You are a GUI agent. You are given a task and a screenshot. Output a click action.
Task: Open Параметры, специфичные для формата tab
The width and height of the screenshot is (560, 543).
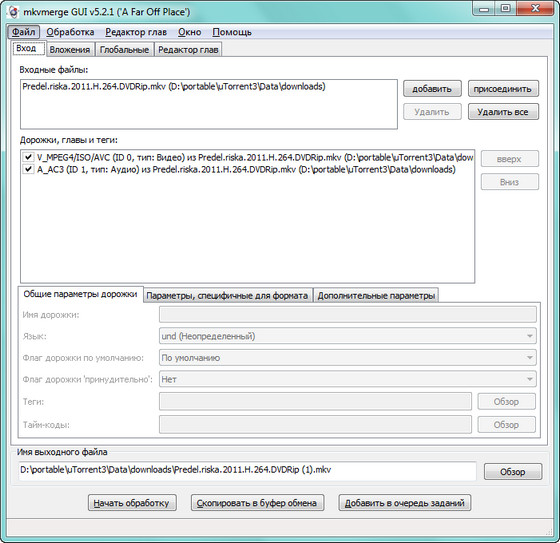click(227, 296)
